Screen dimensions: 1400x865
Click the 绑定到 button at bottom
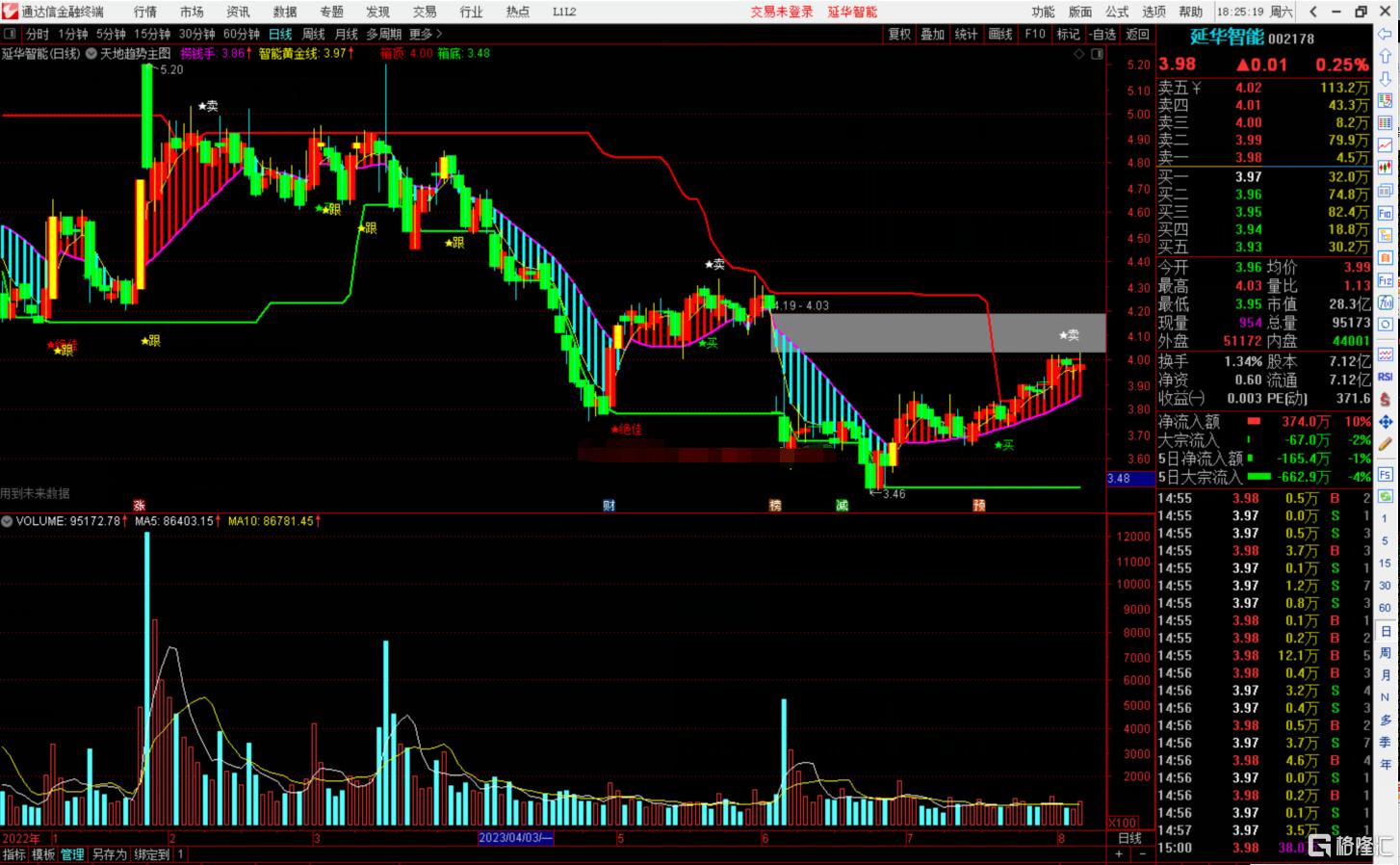(x=152, y=854)
